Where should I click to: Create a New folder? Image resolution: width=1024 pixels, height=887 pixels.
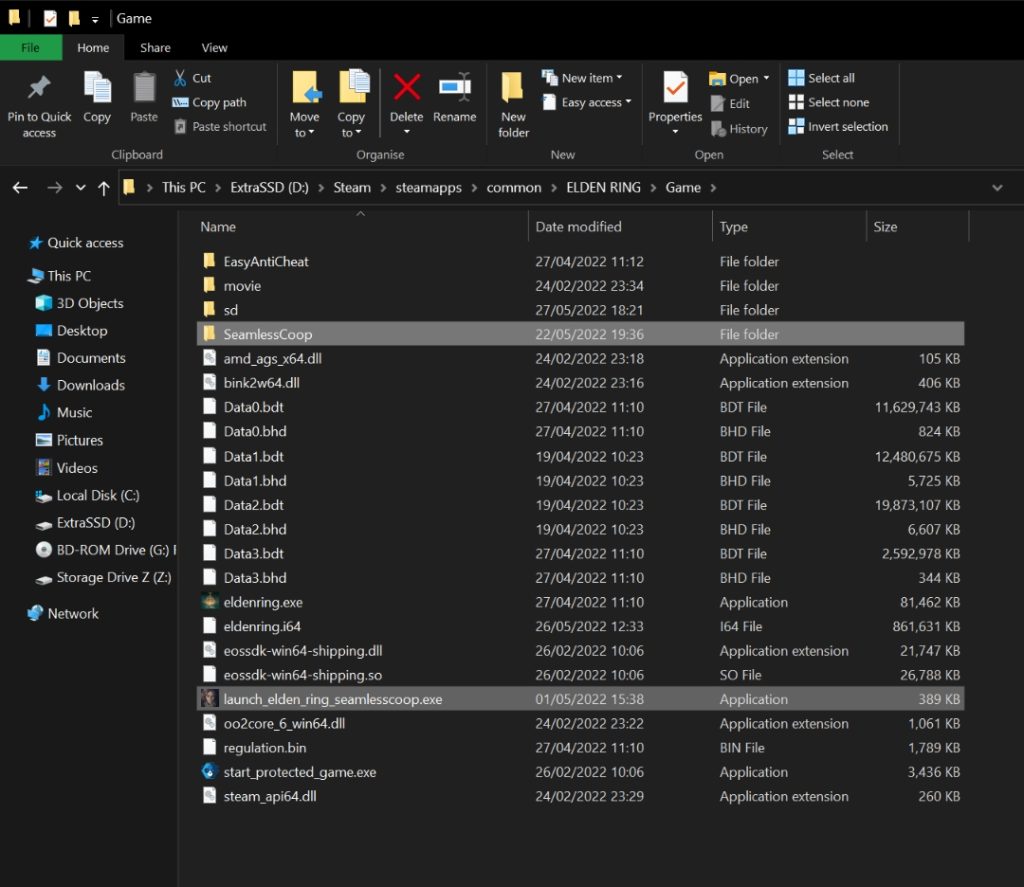[513, 105]
